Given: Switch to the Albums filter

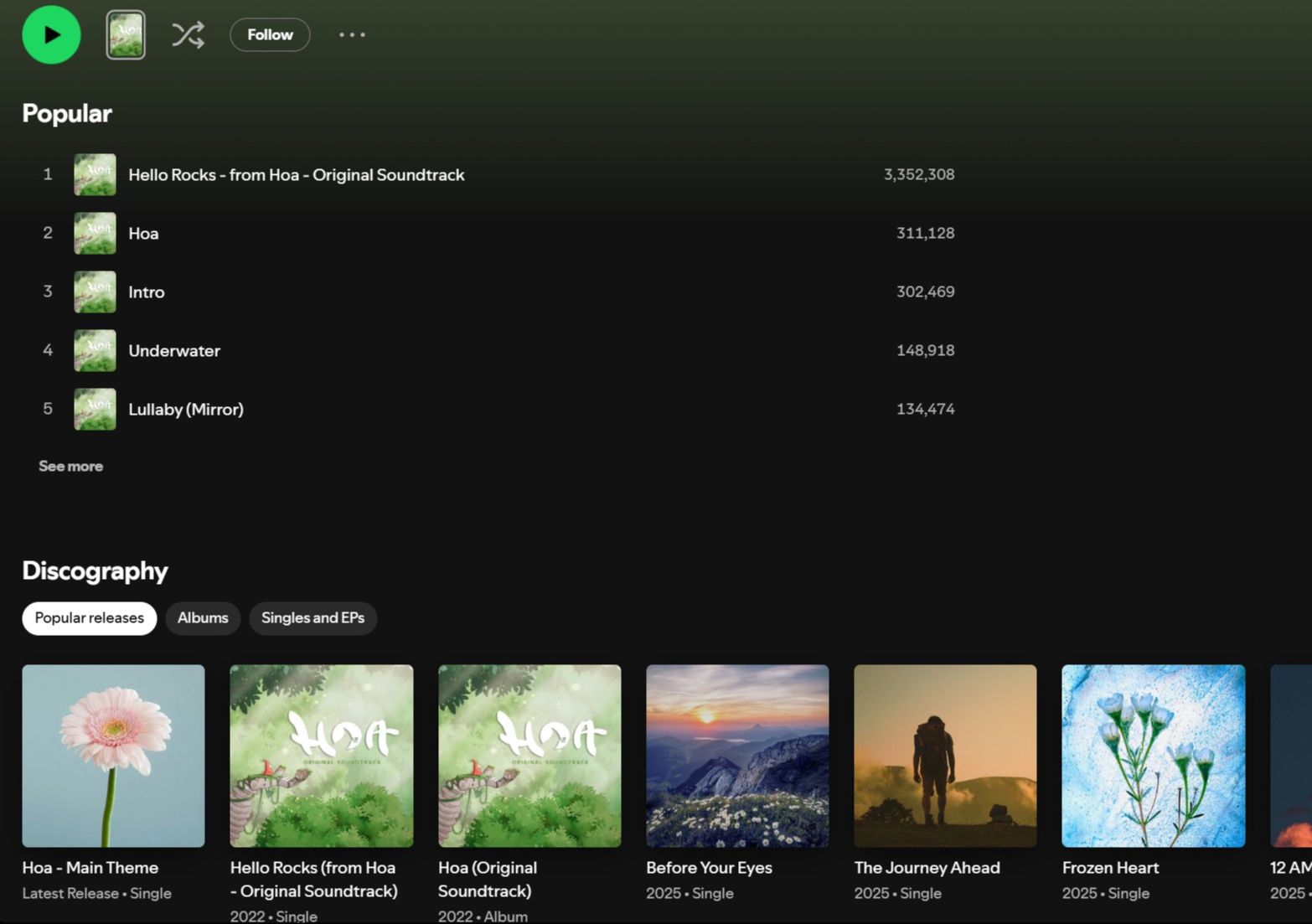Looking at the screenshot, I should [203, 618].
